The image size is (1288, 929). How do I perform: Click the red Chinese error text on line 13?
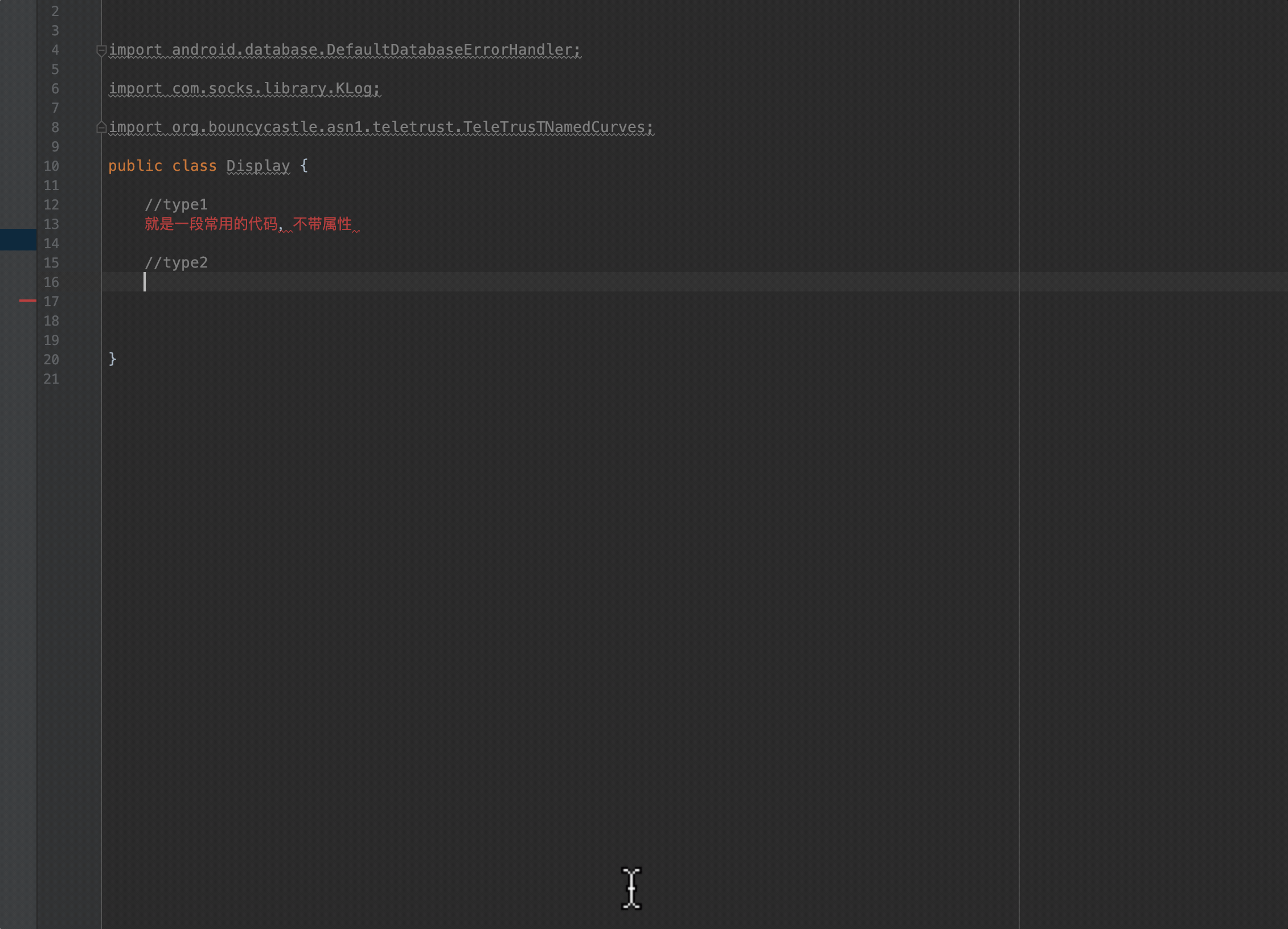248,224
